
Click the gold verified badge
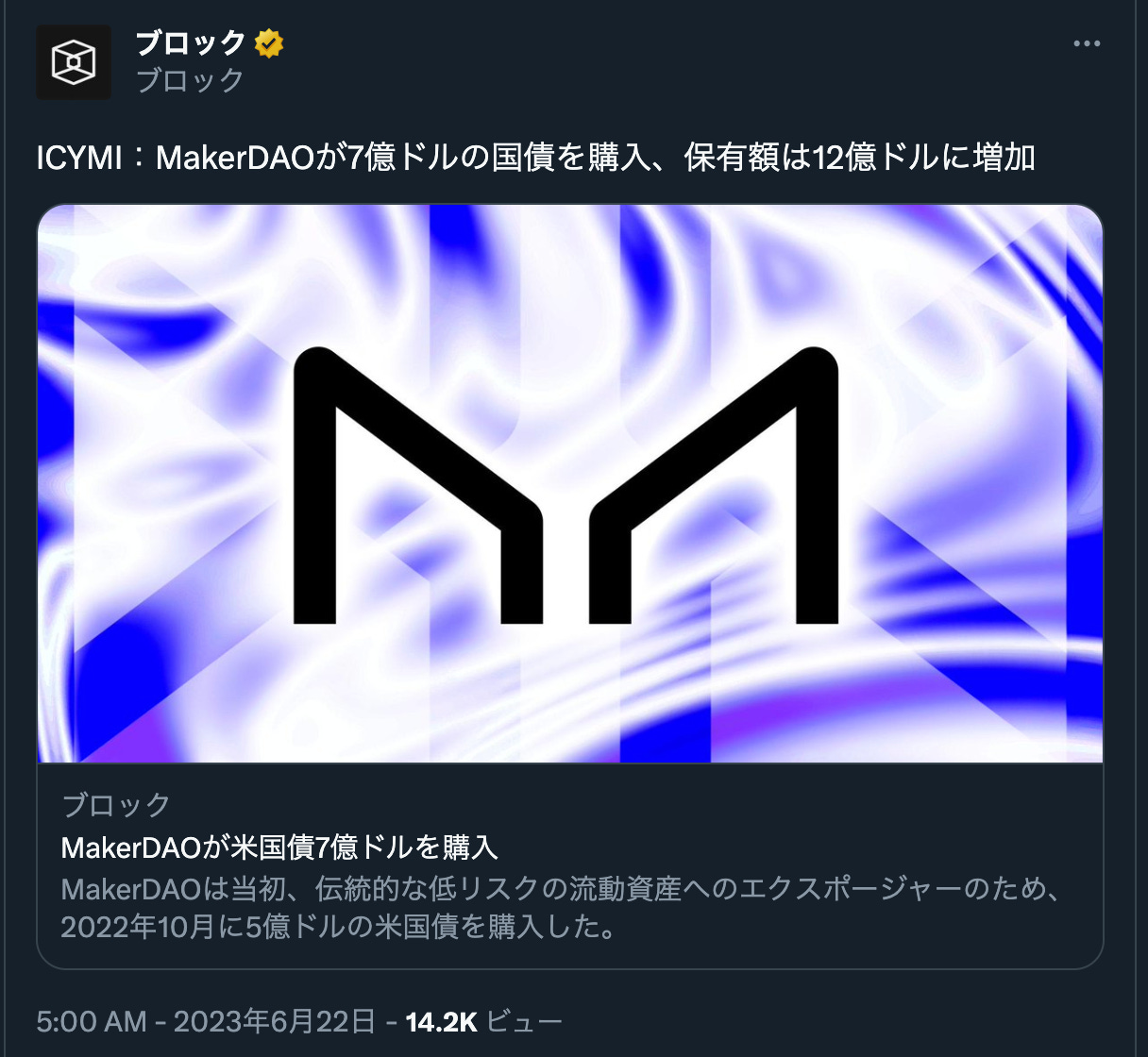pos(269,43)
